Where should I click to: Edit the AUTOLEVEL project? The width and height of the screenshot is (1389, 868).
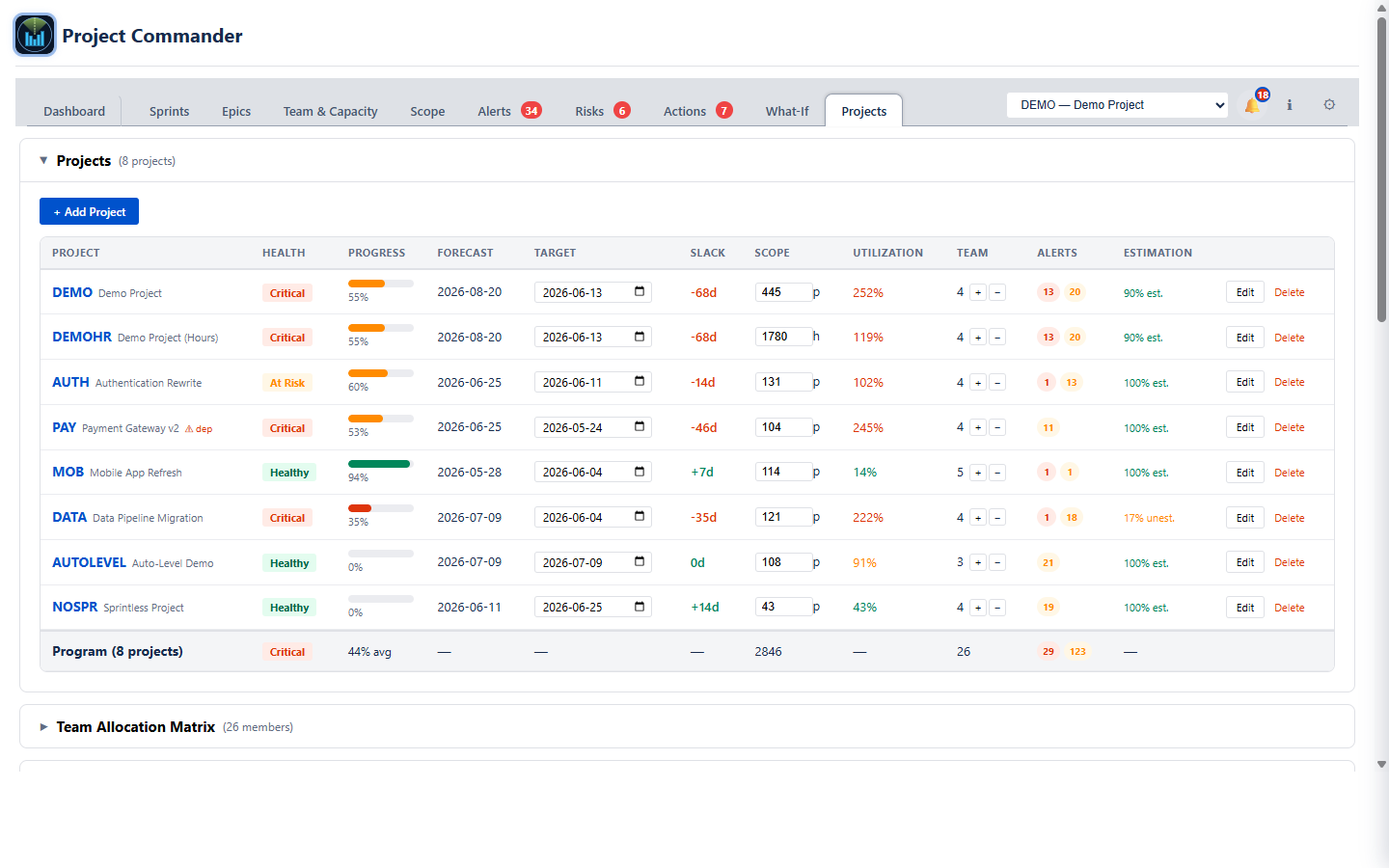(x=1245, y=562)
